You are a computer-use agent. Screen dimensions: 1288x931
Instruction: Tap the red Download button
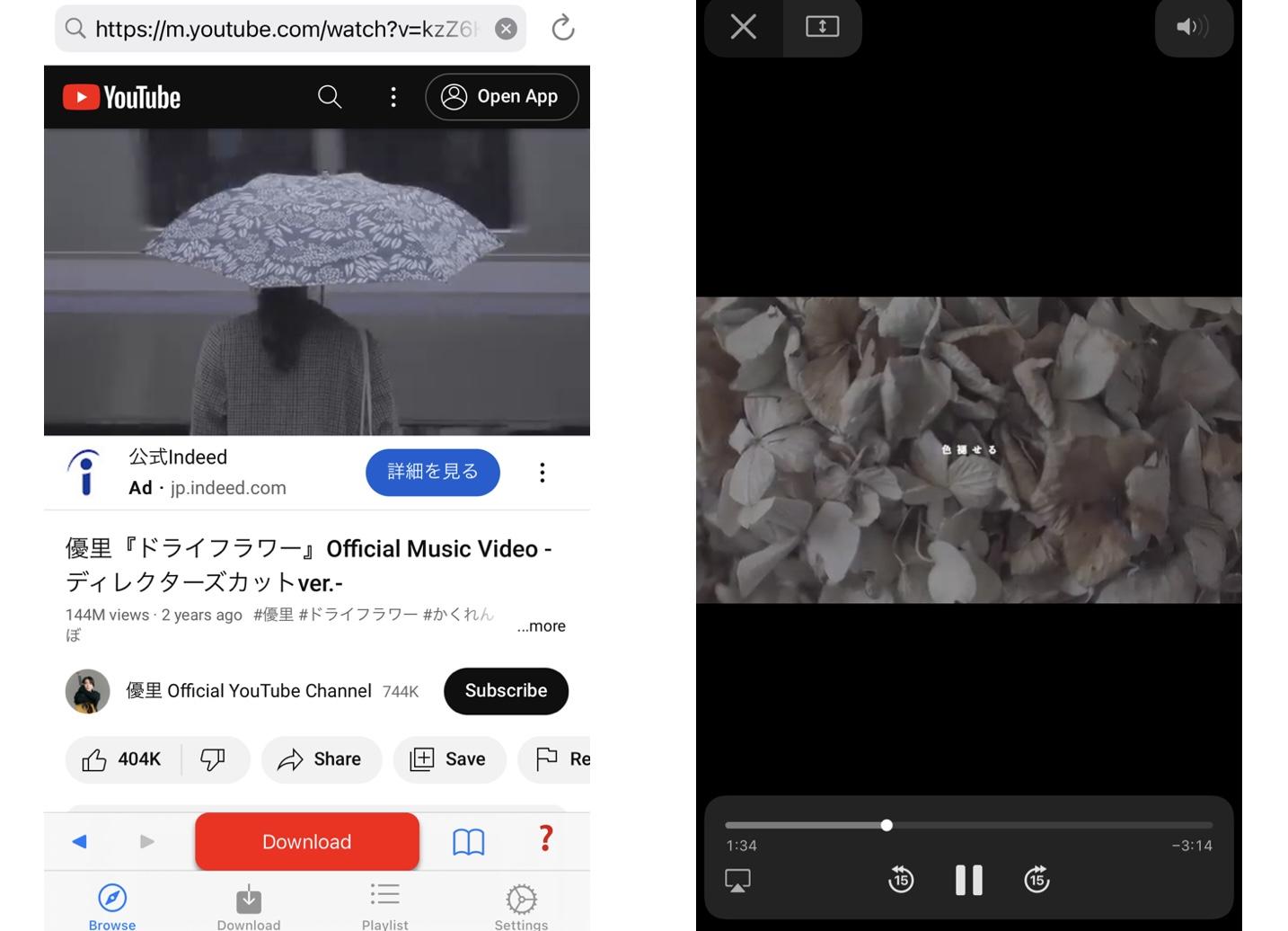pos(307,841)
